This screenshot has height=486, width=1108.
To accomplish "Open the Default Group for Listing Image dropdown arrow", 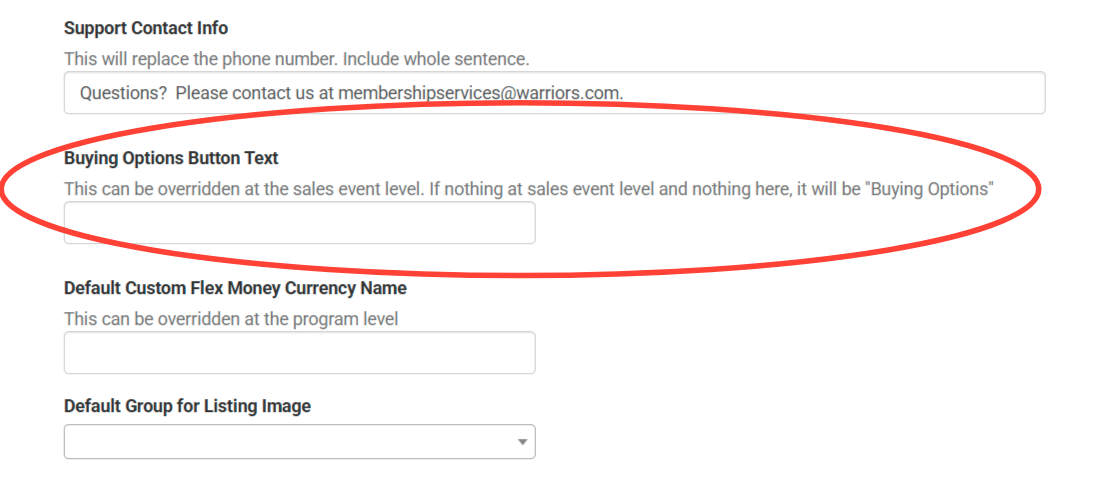I will (522, 442).
